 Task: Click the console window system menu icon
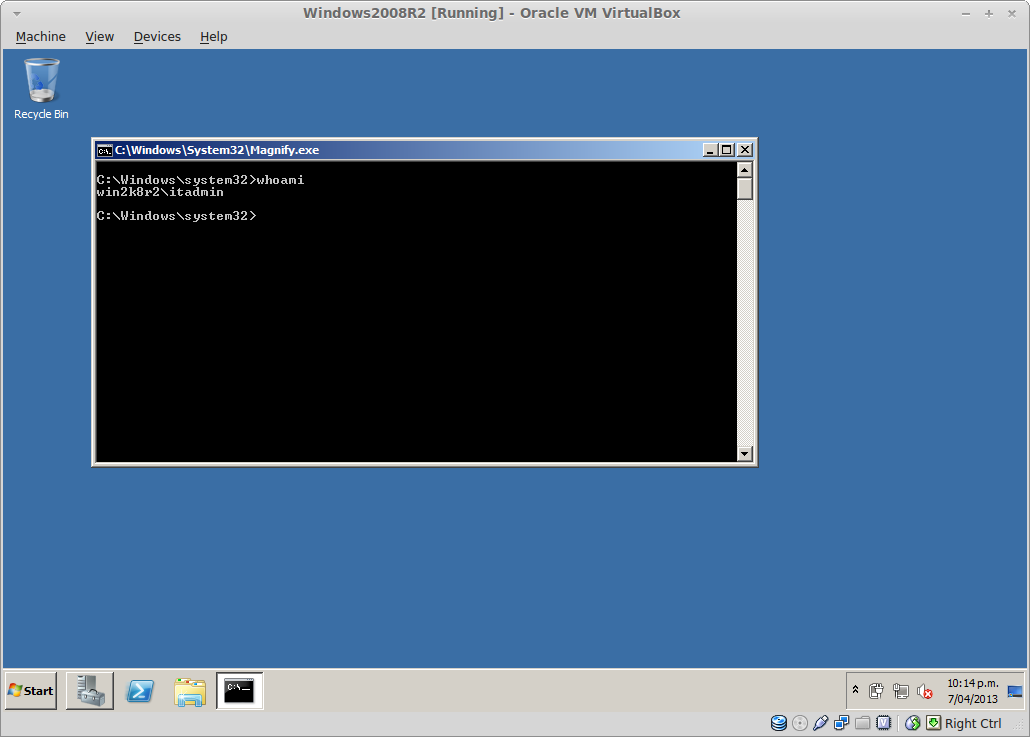(104, 150)
